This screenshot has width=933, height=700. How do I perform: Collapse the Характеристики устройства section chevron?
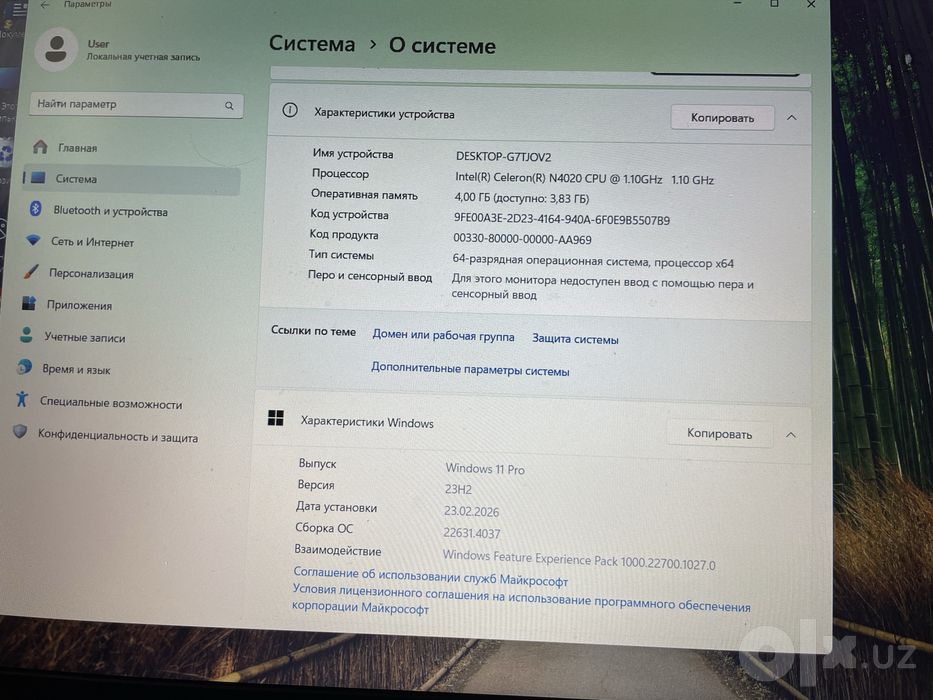pyautogui.click(x=791, y=118)
